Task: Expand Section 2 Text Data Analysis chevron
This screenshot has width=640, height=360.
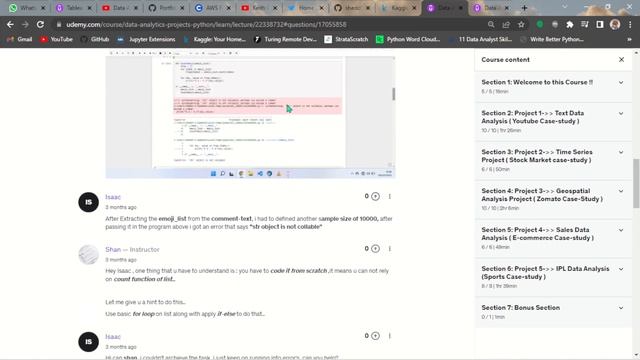Action: coord(621,113)
